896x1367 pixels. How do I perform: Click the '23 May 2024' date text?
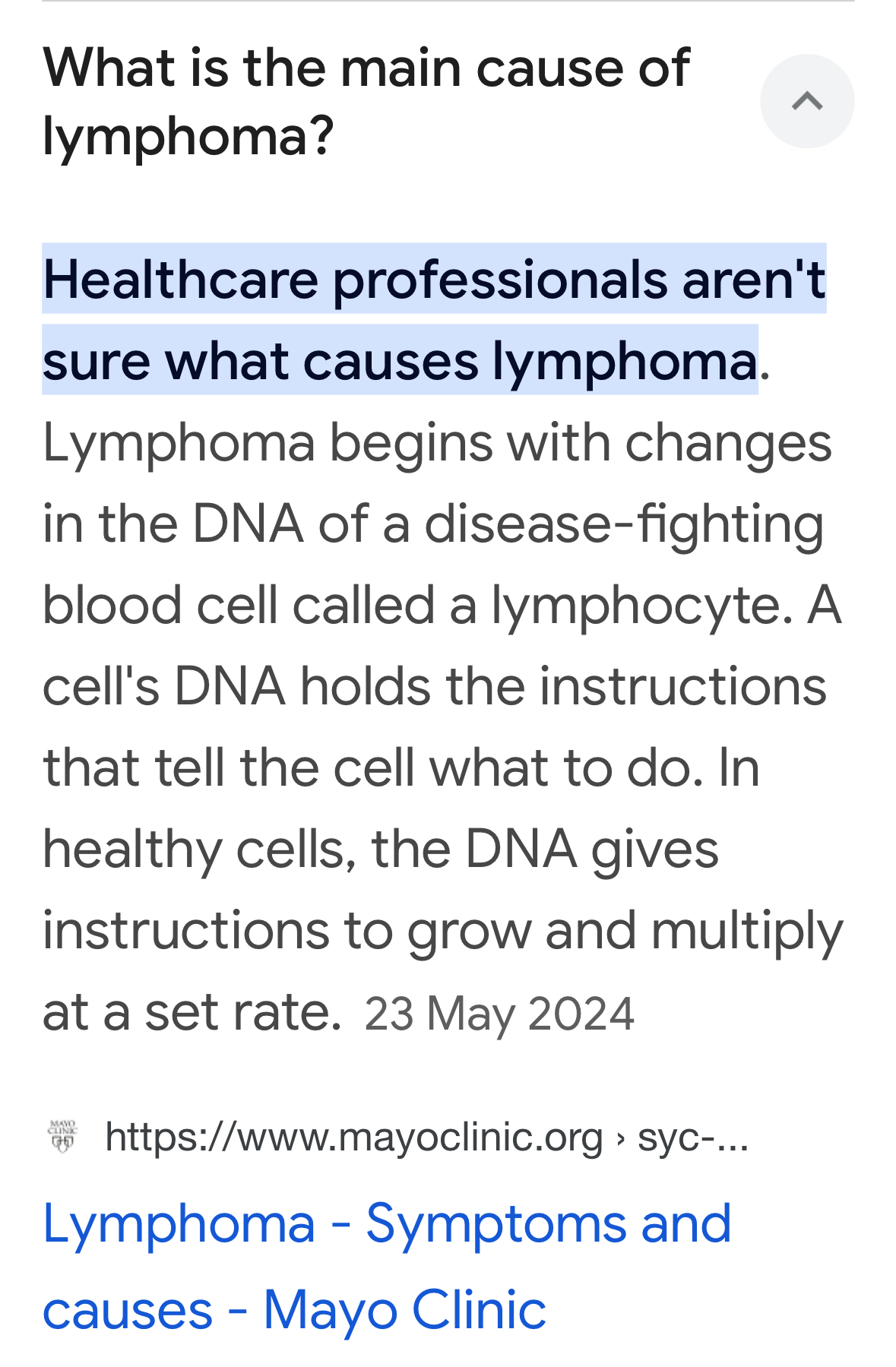click(x=499, y=1014)
